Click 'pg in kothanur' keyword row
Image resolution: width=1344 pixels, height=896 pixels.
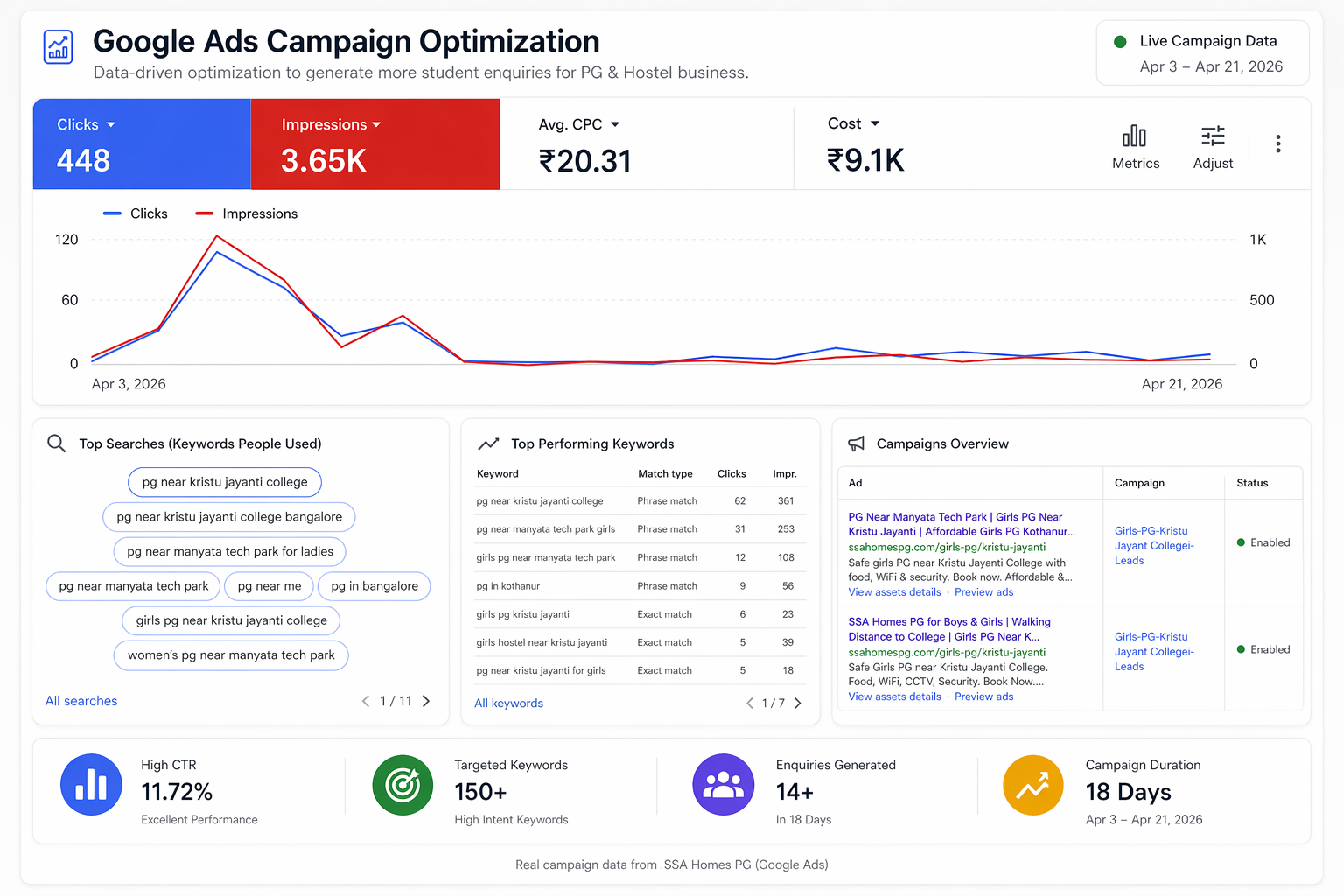coord(639,586)
